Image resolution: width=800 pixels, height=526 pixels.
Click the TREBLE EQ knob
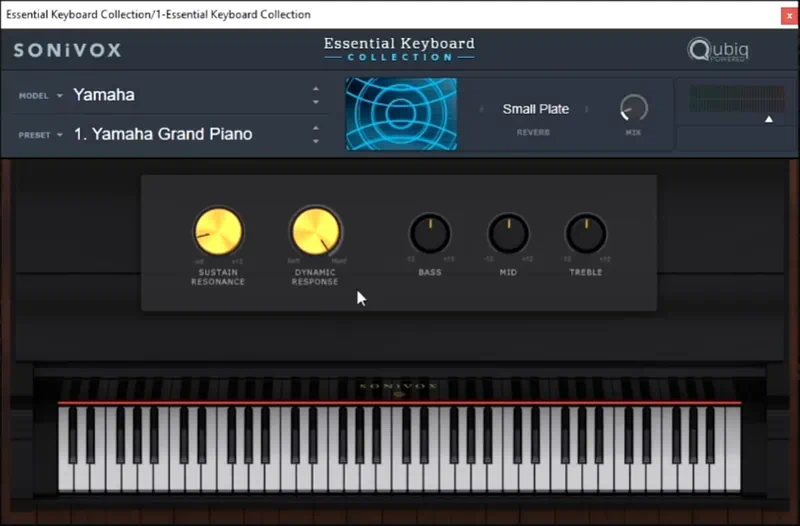[x=586, y=234]
